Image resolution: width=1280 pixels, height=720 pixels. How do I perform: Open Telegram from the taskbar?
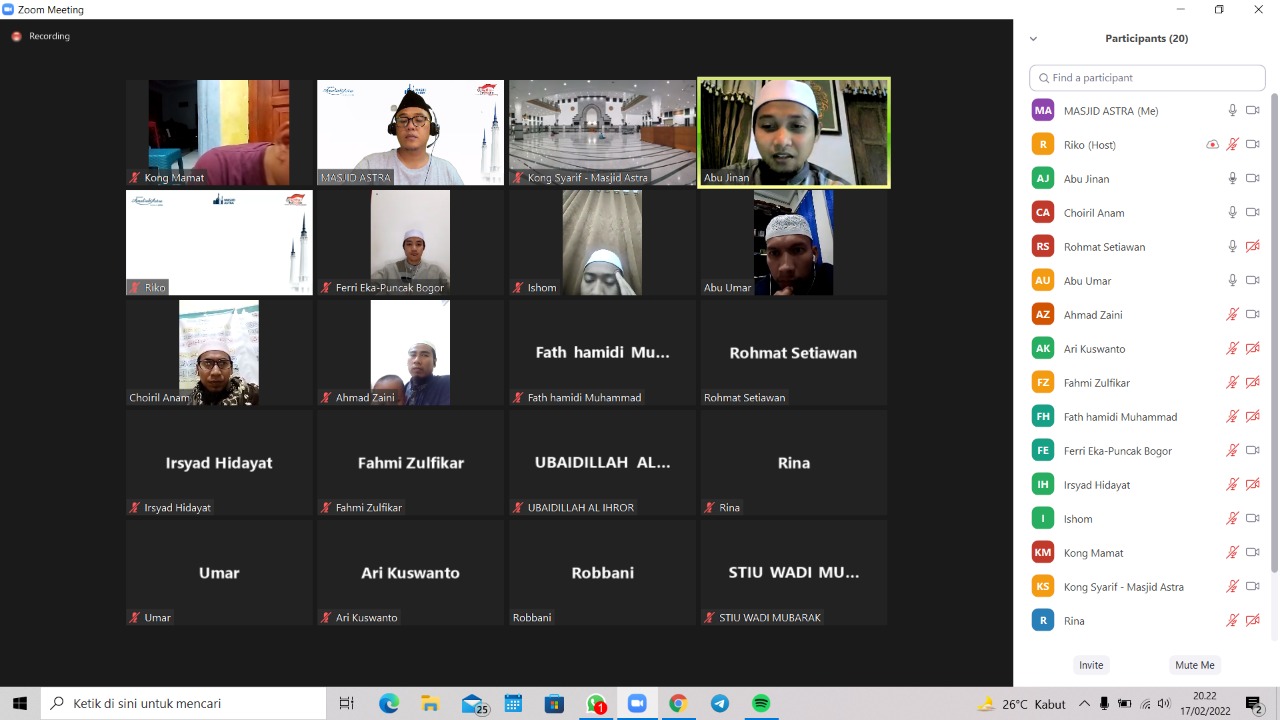pyautogui.click(x=720, y=704)
